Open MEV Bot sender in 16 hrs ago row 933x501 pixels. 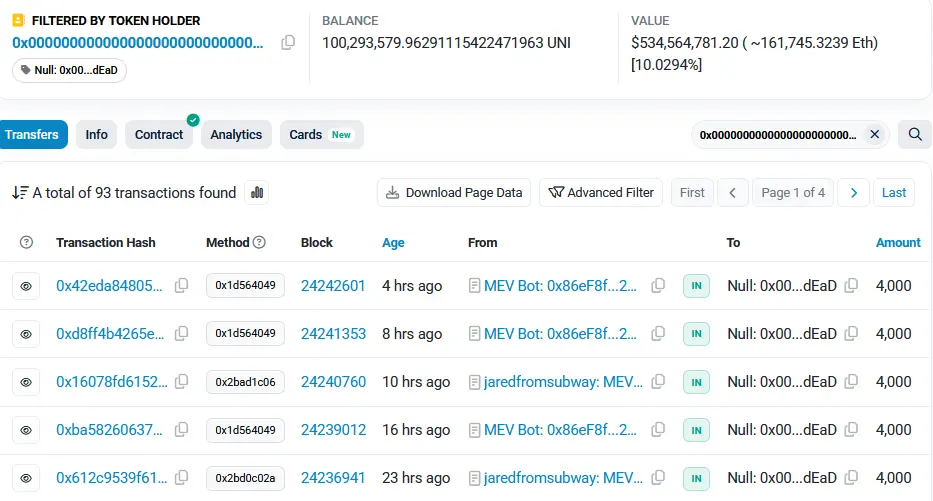point(561,430)
